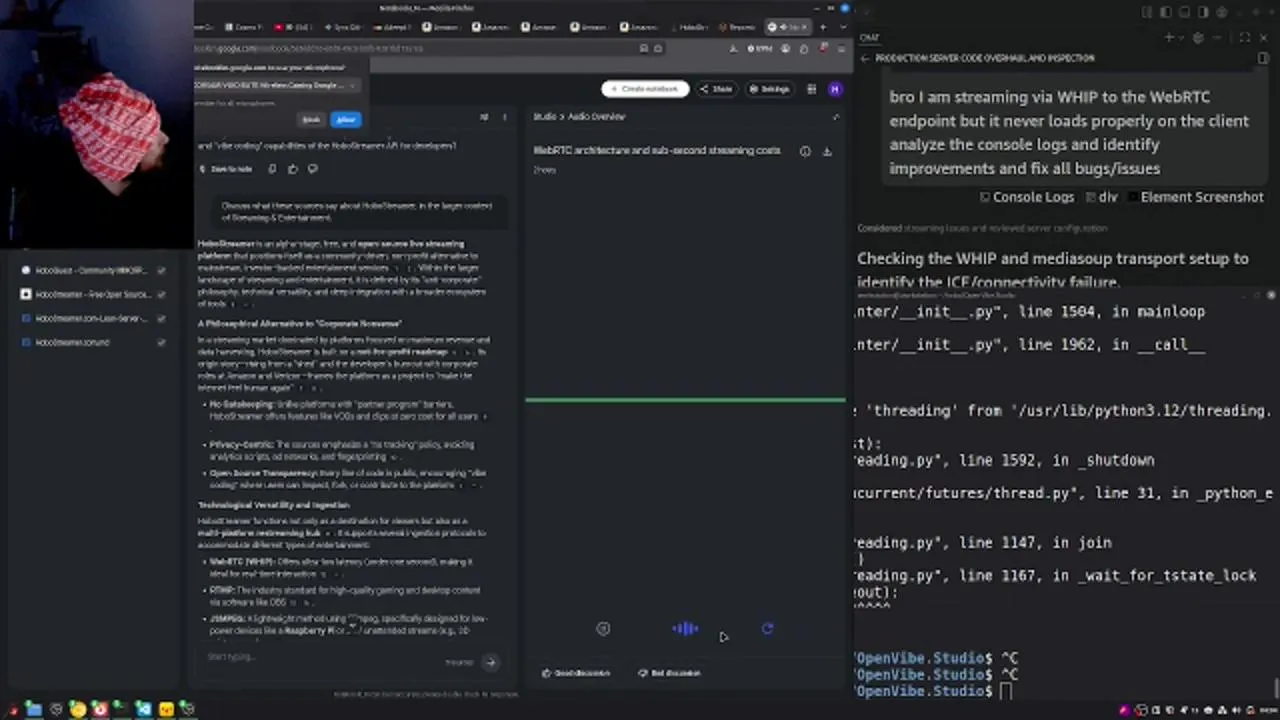Allow microphone permission
This screenshot has height=720, width=1280.
(x=345, y=120)
